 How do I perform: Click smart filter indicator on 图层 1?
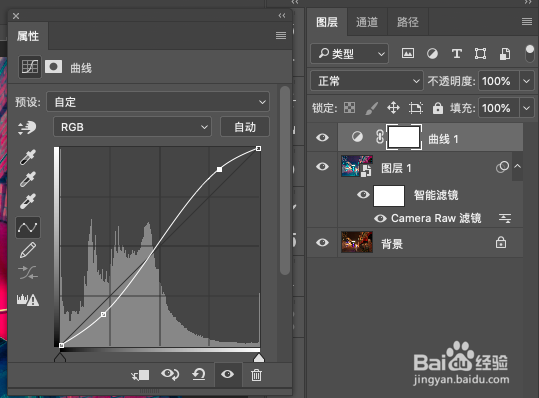point(502,167)
